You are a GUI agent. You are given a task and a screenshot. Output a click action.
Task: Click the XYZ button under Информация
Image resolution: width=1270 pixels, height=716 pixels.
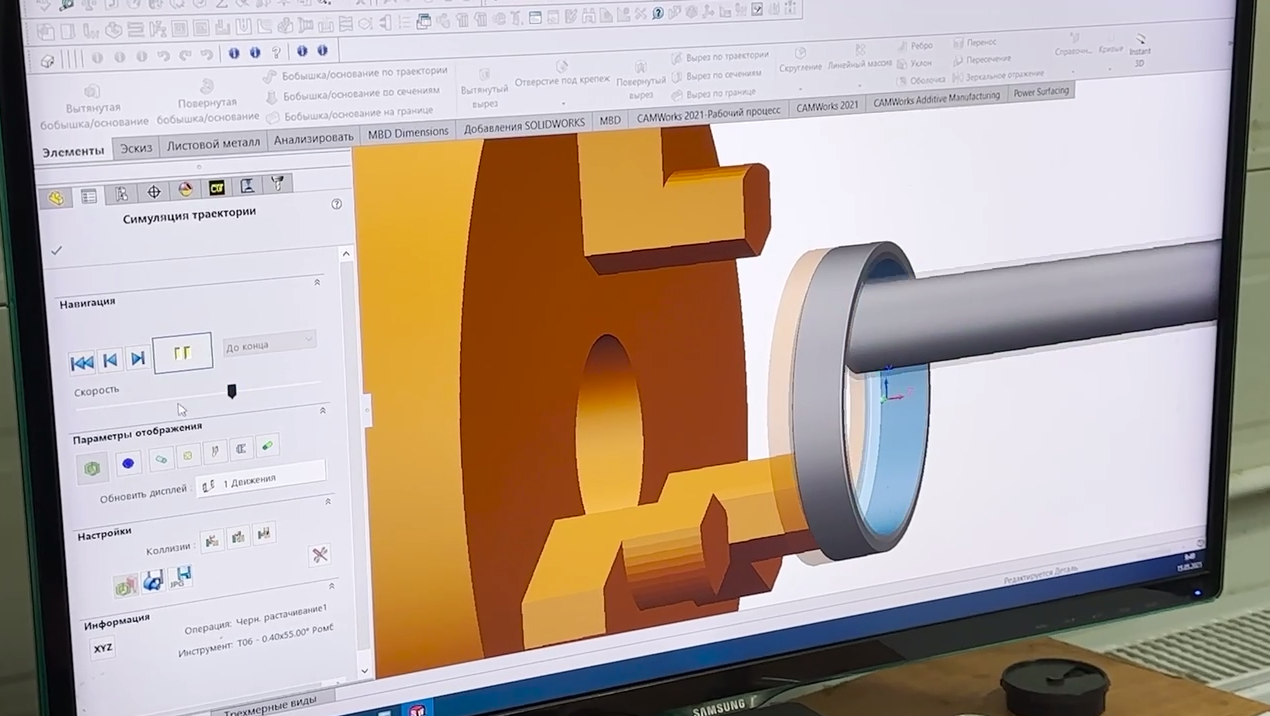[x=105, y=648]
